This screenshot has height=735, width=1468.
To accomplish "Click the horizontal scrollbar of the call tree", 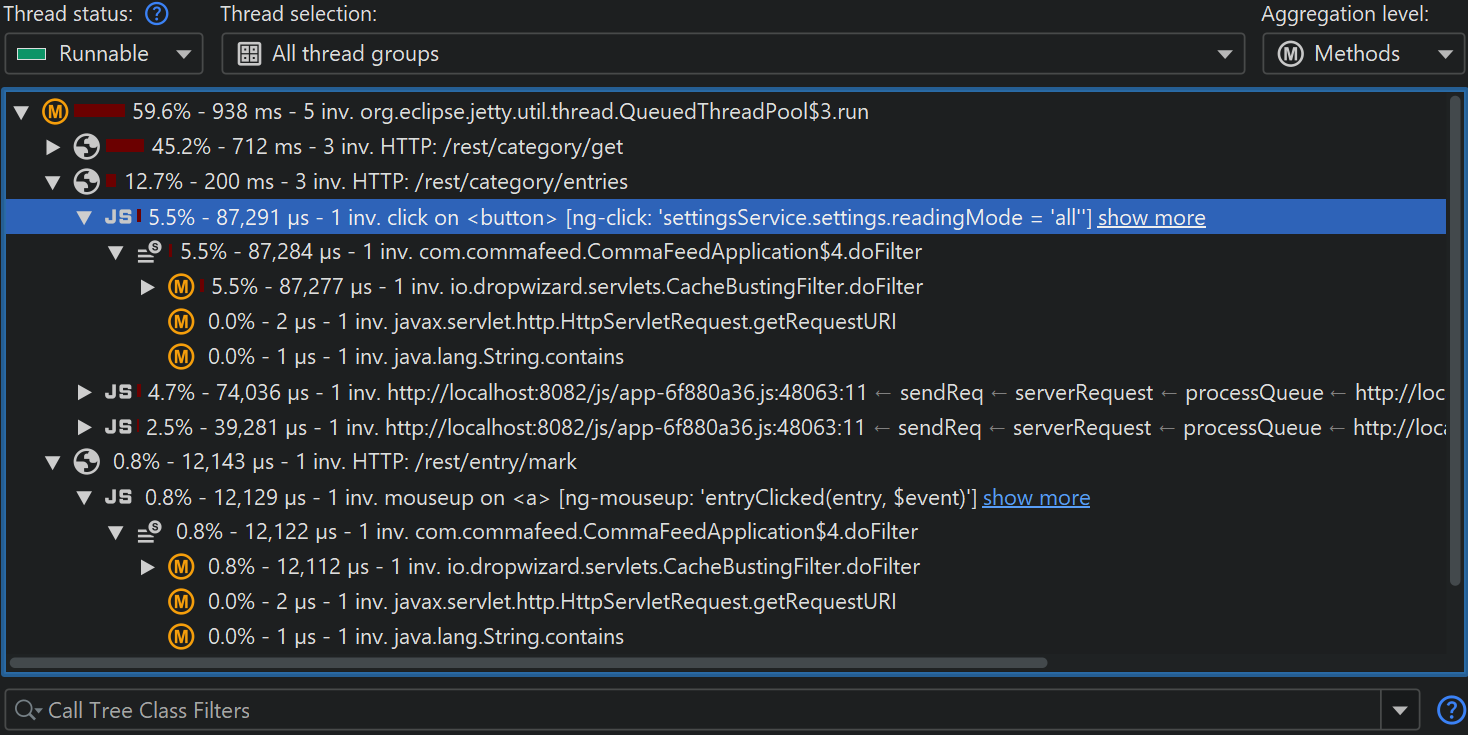I will 528,662.
